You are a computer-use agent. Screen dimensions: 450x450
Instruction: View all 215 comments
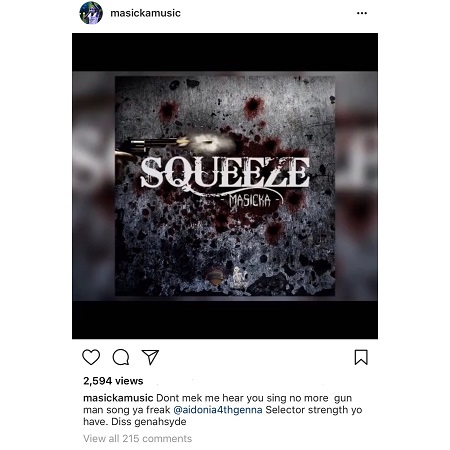click(138, 438)
